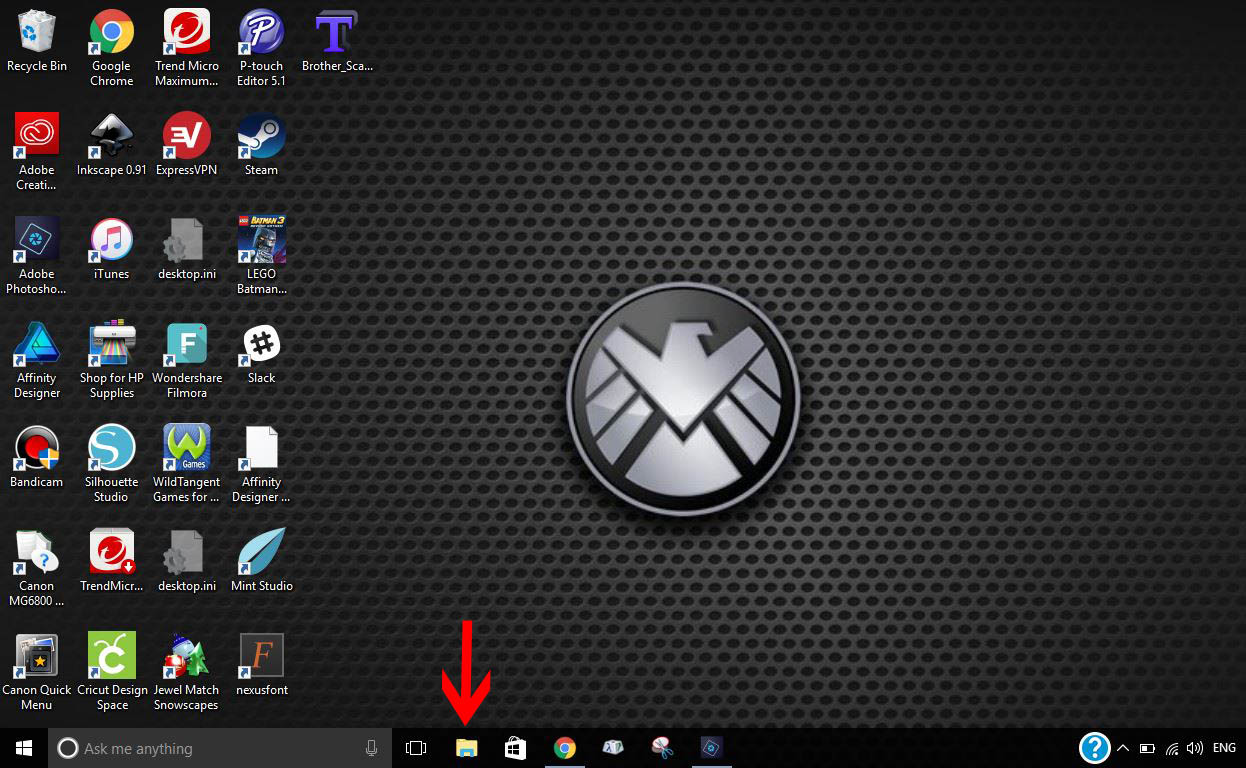Select the Adobe Photoshop desktop shortcut
Image resolution: width=1246 pixels, height=768 pixels.
click(37, 255)
